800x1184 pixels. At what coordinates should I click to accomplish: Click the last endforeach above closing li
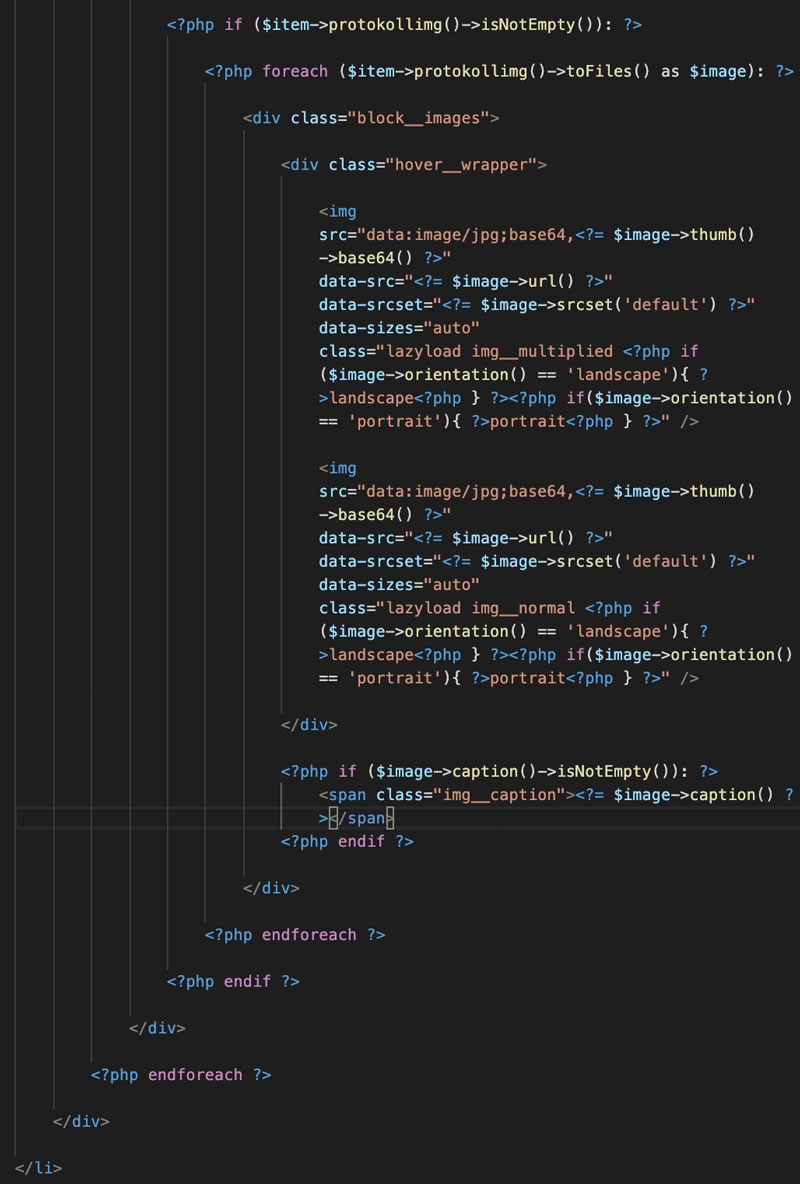[195, 1075]
